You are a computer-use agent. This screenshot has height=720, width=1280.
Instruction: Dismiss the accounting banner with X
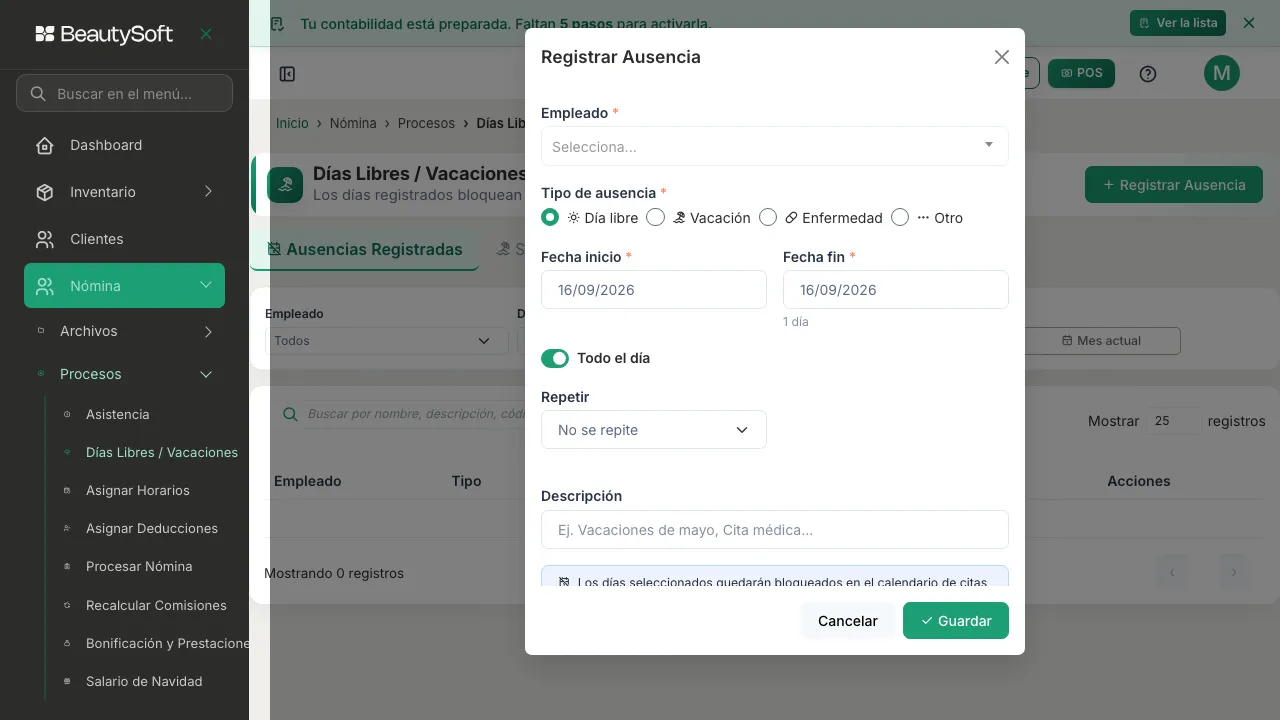(1249, 23)
